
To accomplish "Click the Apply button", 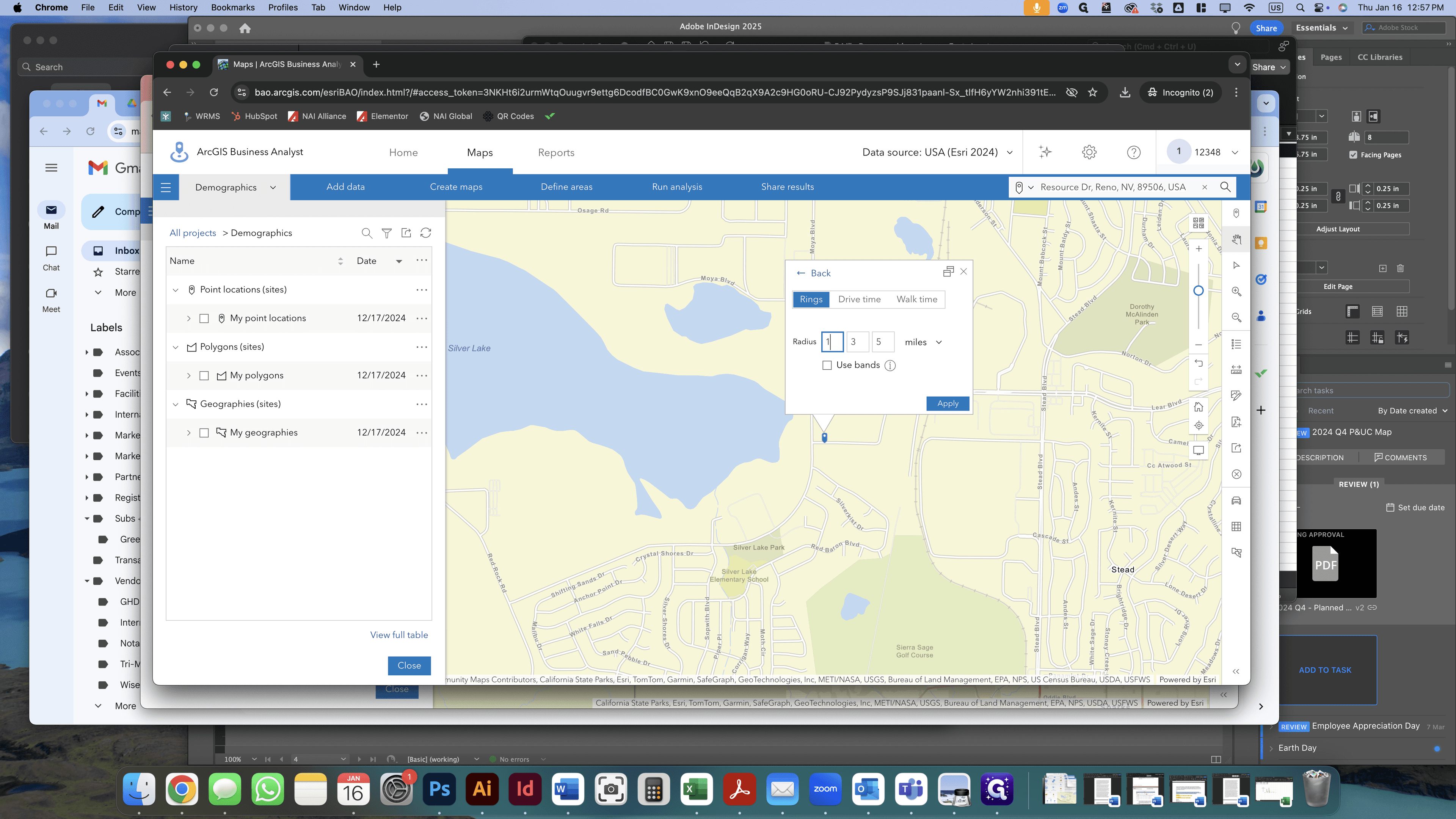I will click(947, 403).
